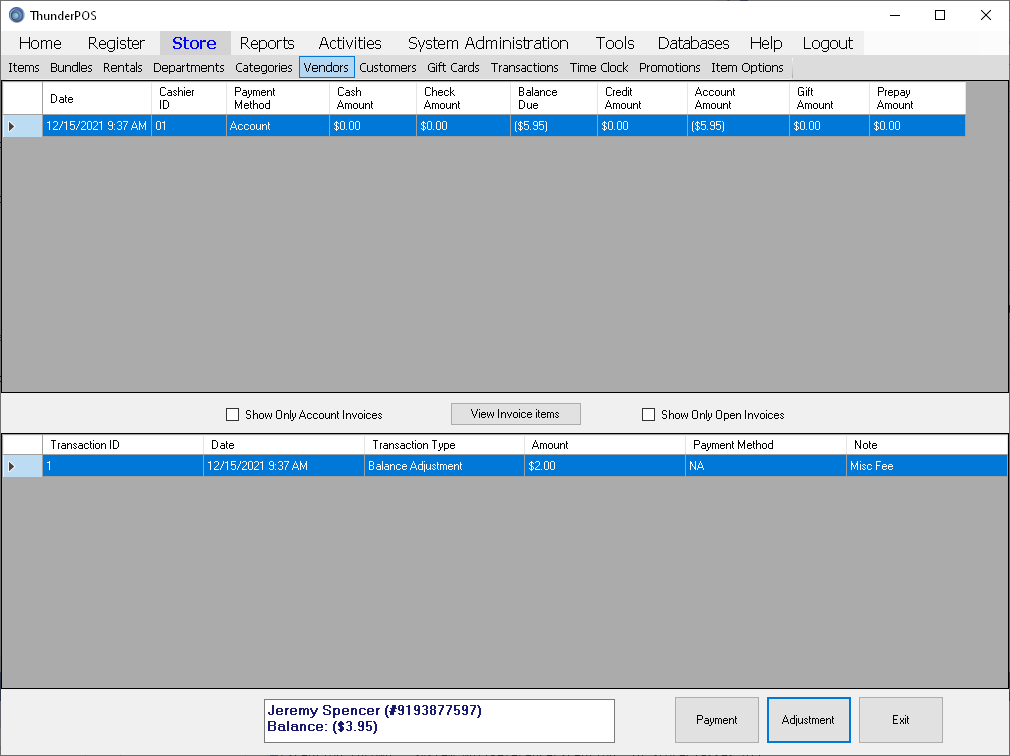The image size is (1010, 756).
Task: Select the Balance Adjustment transaction row
Action: pyautogui.click(x=443, y=466)
